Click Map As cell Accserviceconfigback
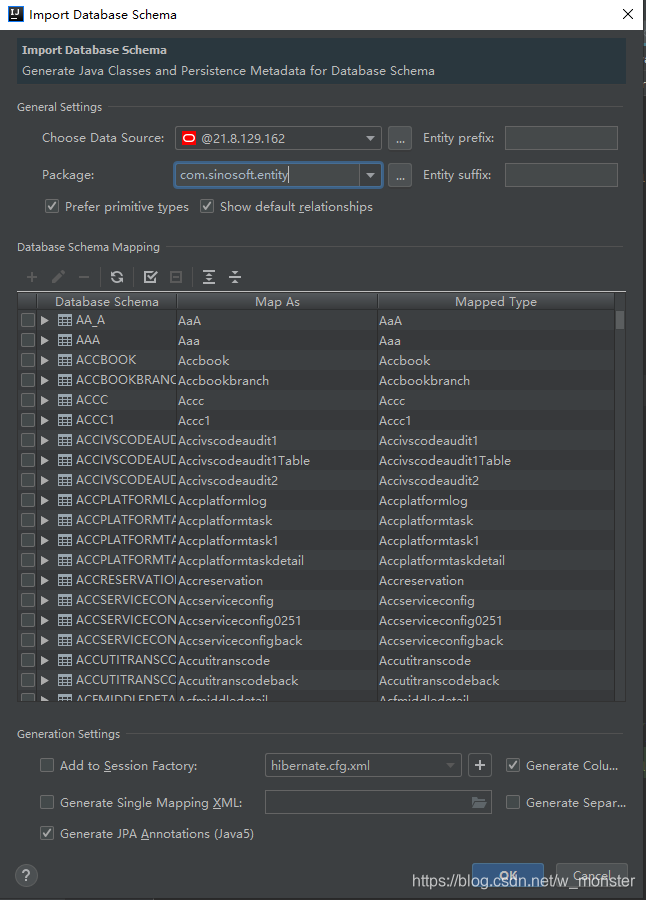 tap(277, 641)
